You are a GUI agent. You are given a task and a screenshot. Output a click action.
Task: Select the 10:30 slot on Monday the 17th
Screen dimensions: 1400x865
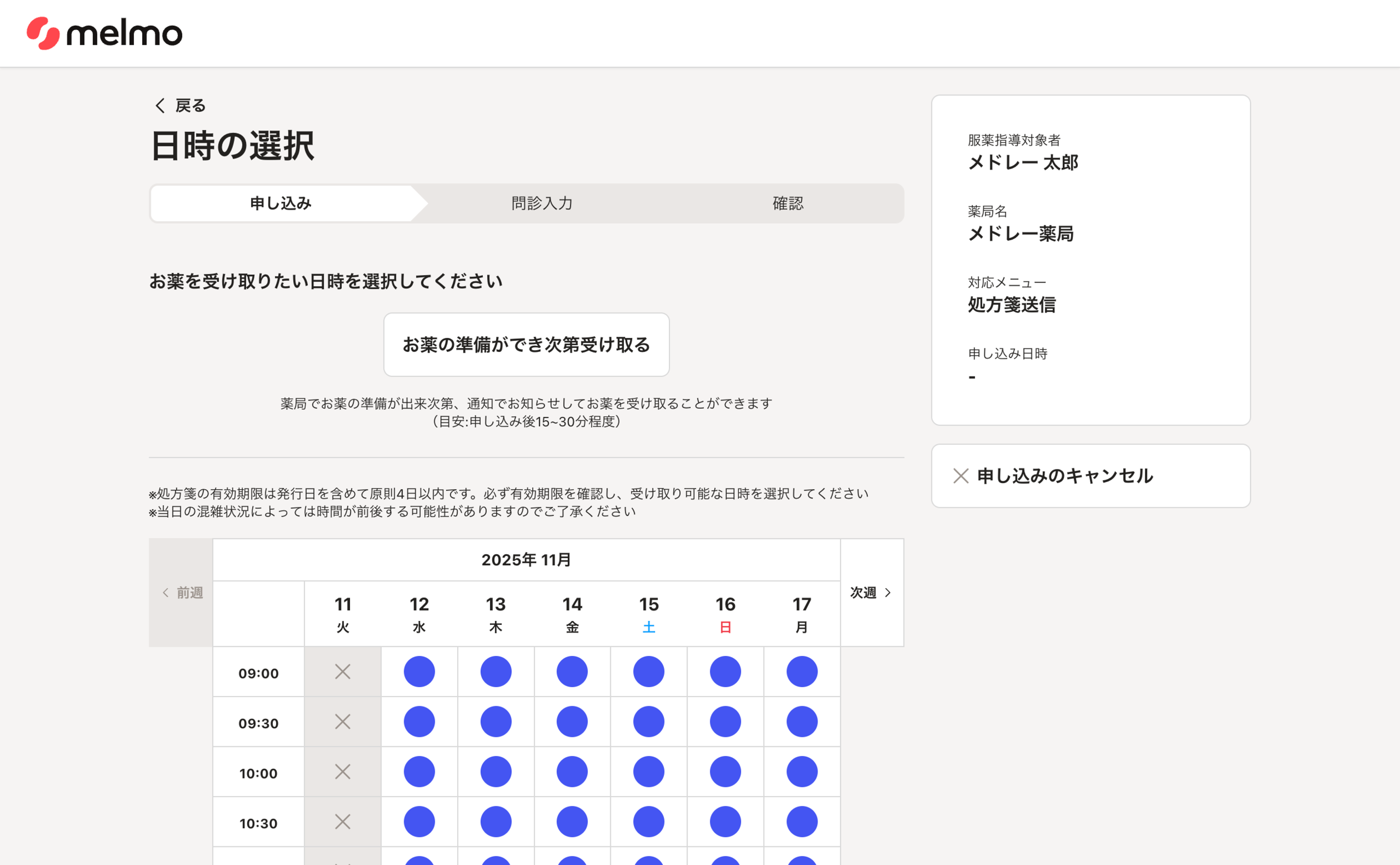pyautogui.click(x=802, y=822)
